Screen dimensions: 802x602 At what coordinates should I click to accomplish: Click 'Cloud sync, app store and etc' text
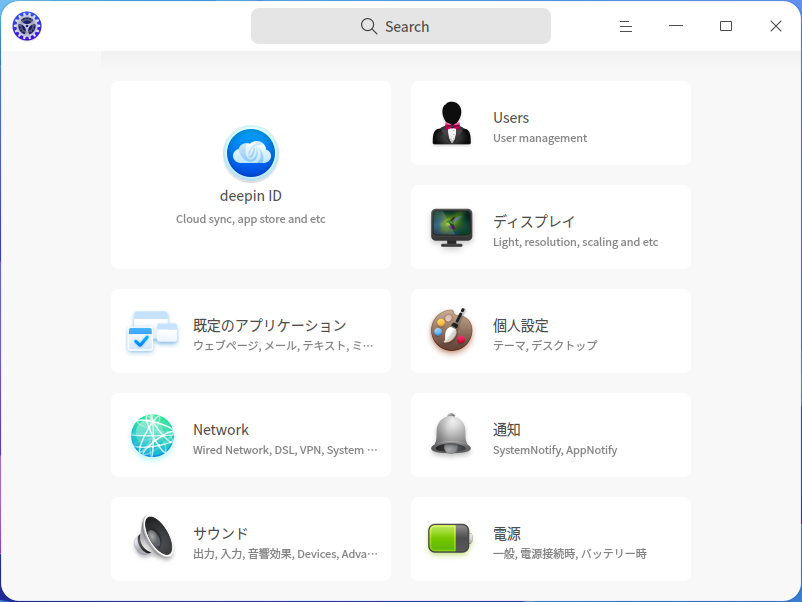tap(251, 219)
